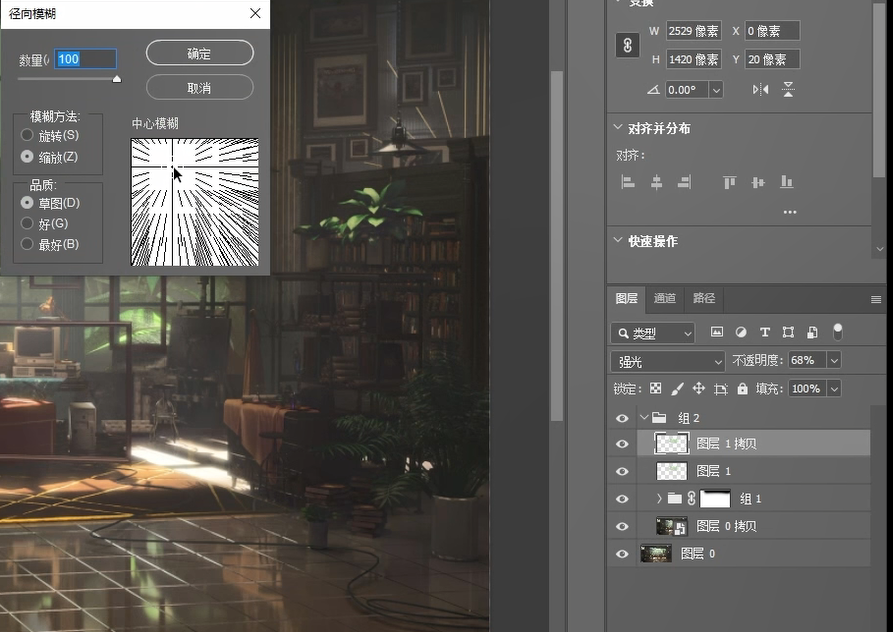Switch to the 图层 tab
This screenshot has height=632, width=893.
click(x=626, y=298)
